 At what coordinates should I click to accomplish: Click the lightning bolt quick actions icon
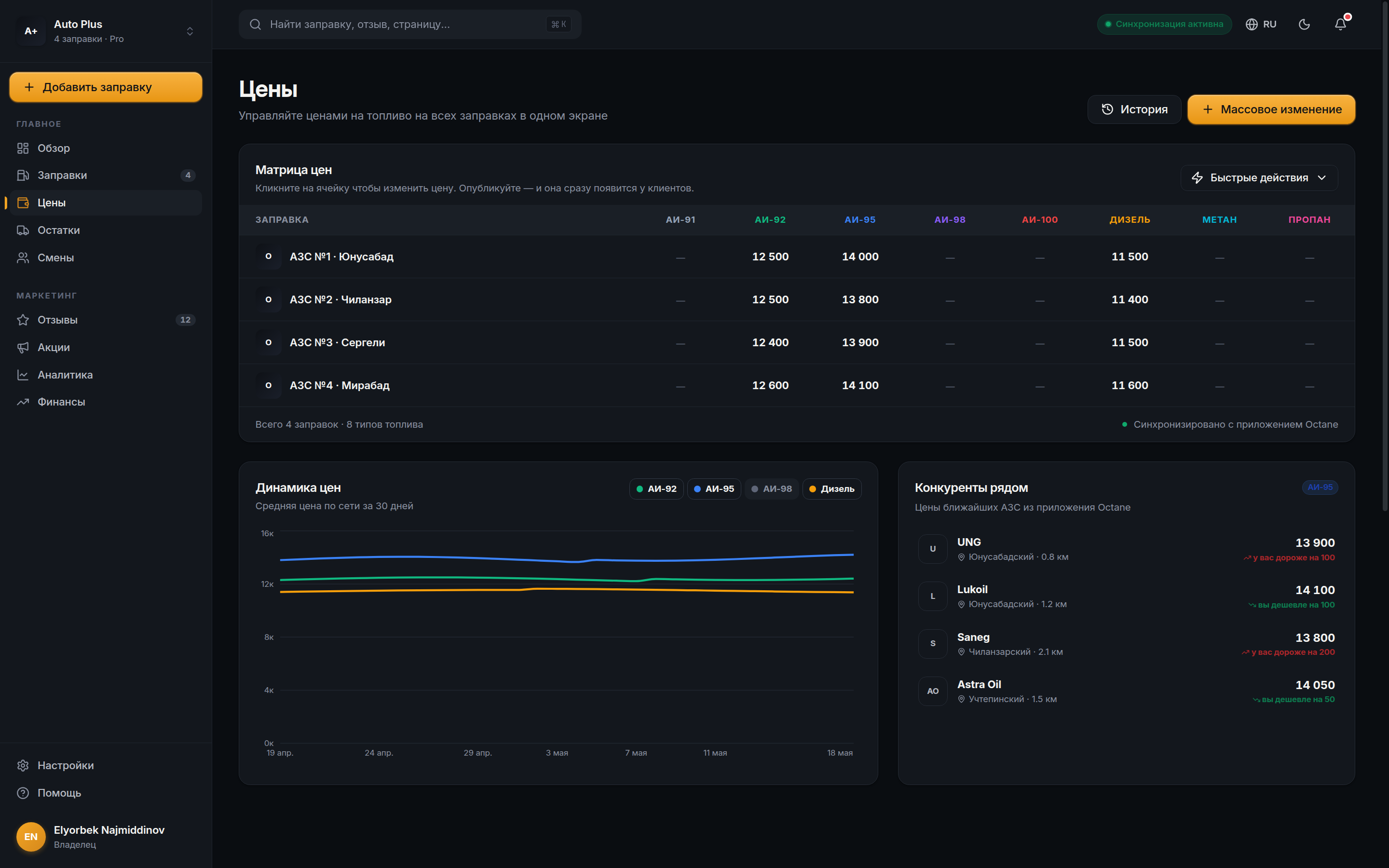[1197, 178]
